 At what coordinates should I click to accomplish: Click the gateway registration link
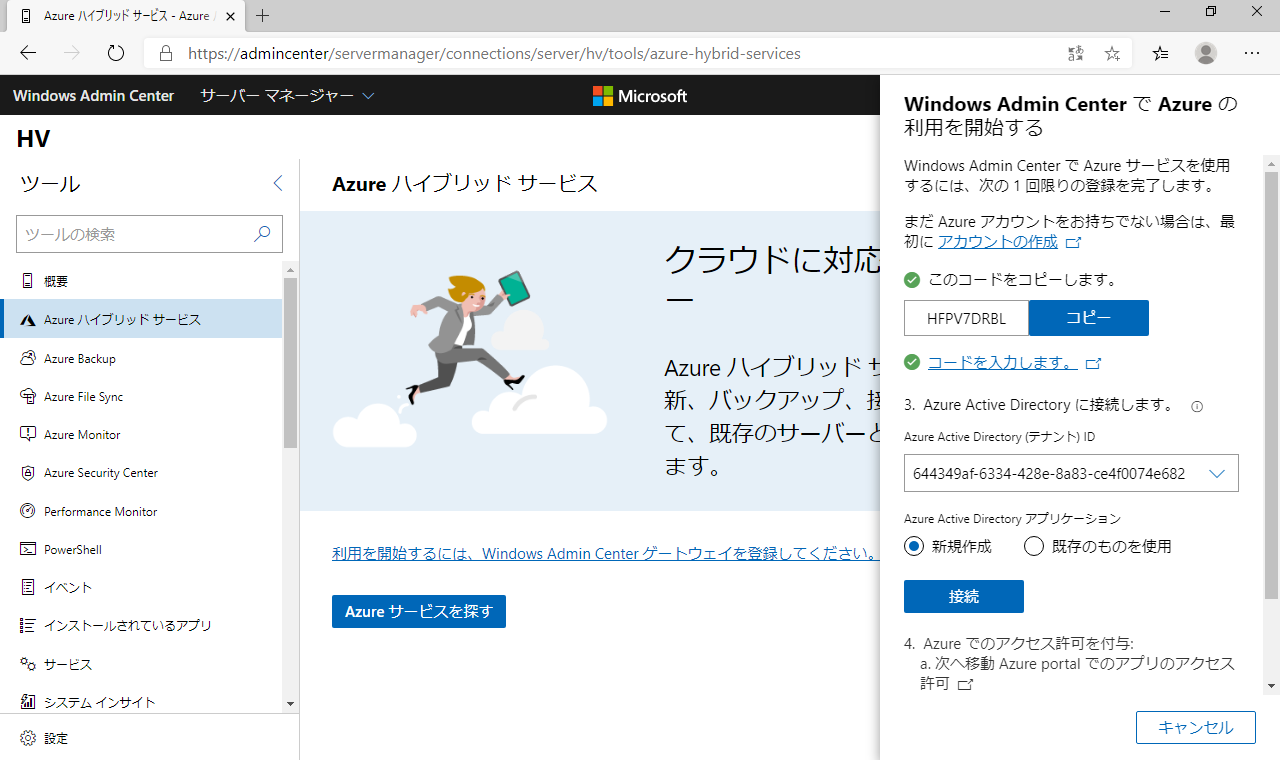605,553
